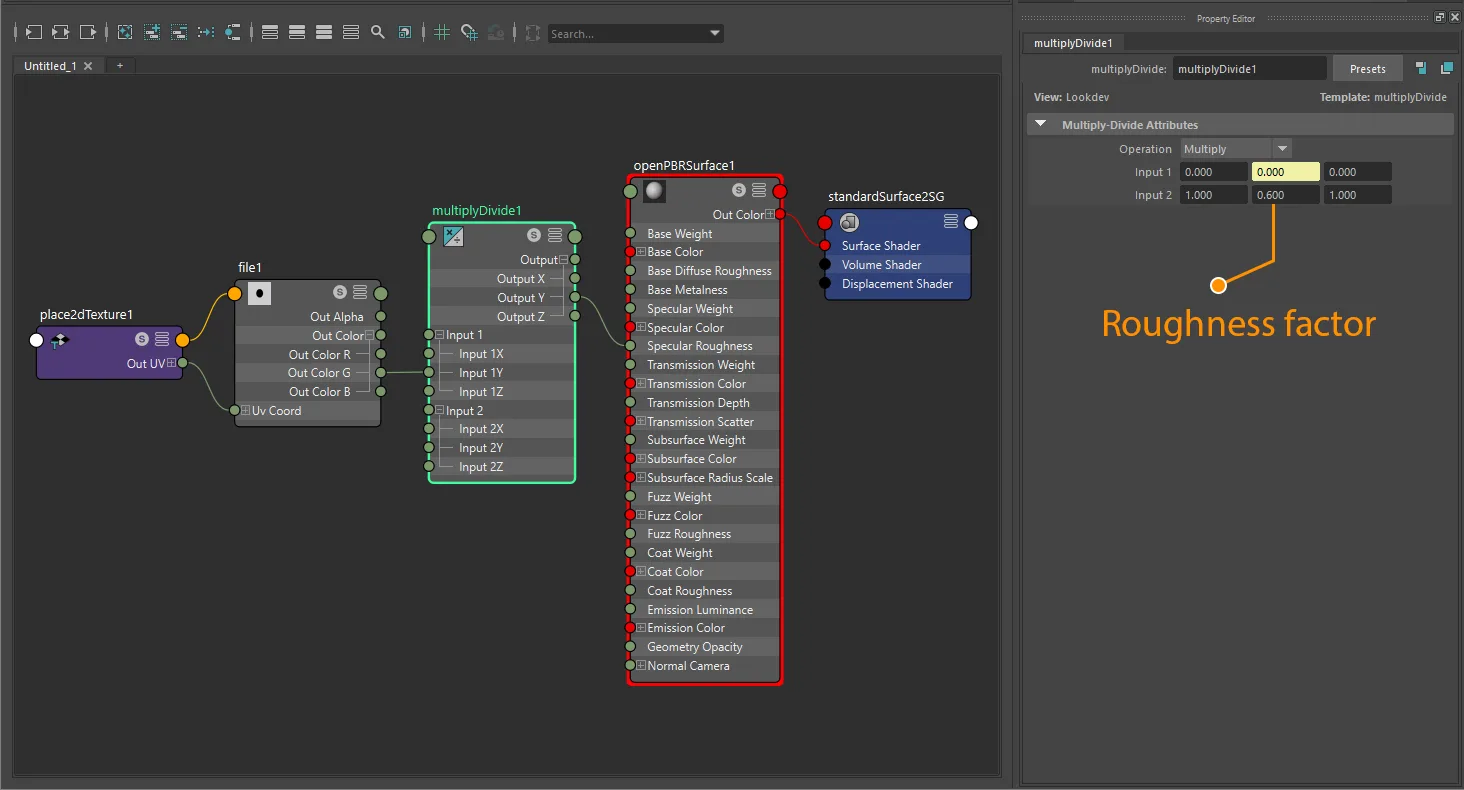Click the Rearrange graph toolbar icon
The image size is (1464, 790).
206,32
